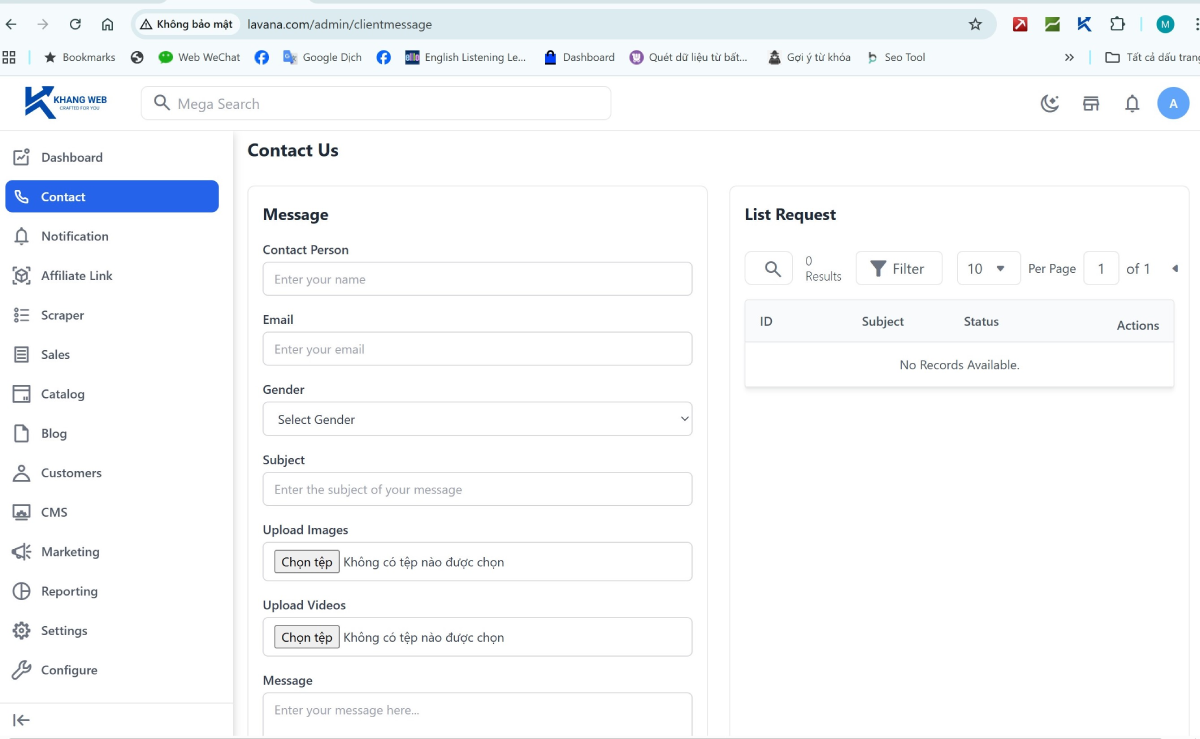The height and width of the screenshot is (739, 1200).
Task: Bookmark this page with star icon
Action: 975,24
